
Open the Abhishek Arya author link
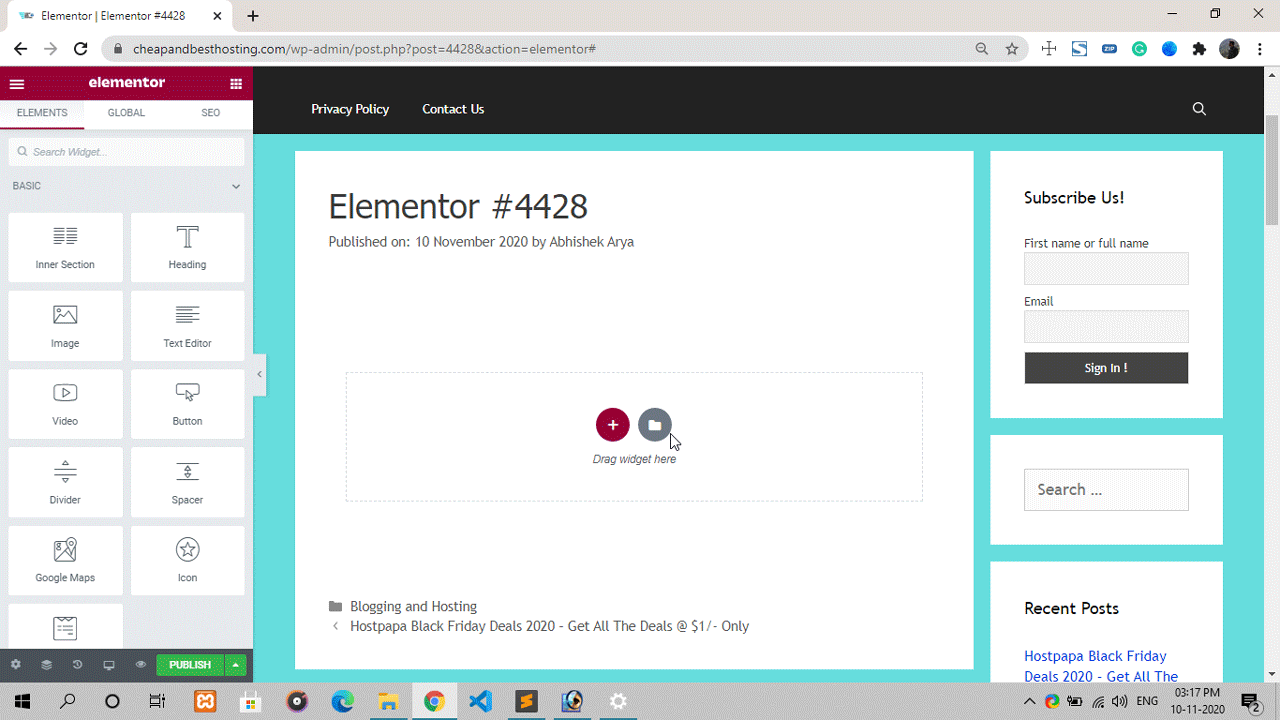591,242
